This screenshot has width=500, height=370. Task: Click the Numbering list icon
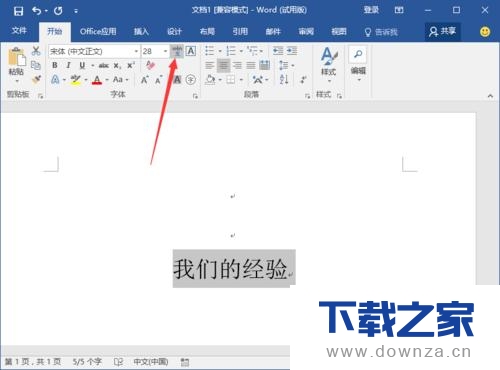coord(231,51)
